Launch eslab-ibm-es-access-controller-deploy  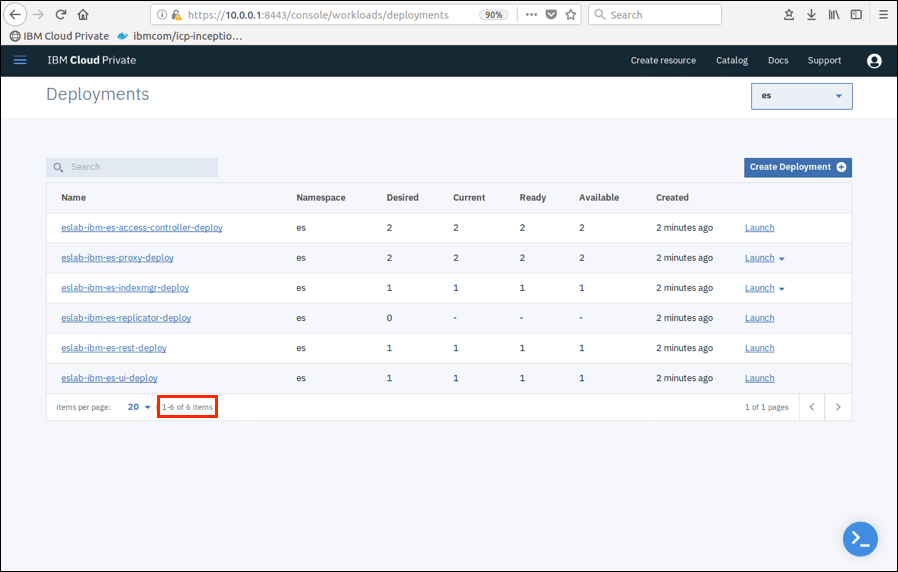[x=759, y=227]
